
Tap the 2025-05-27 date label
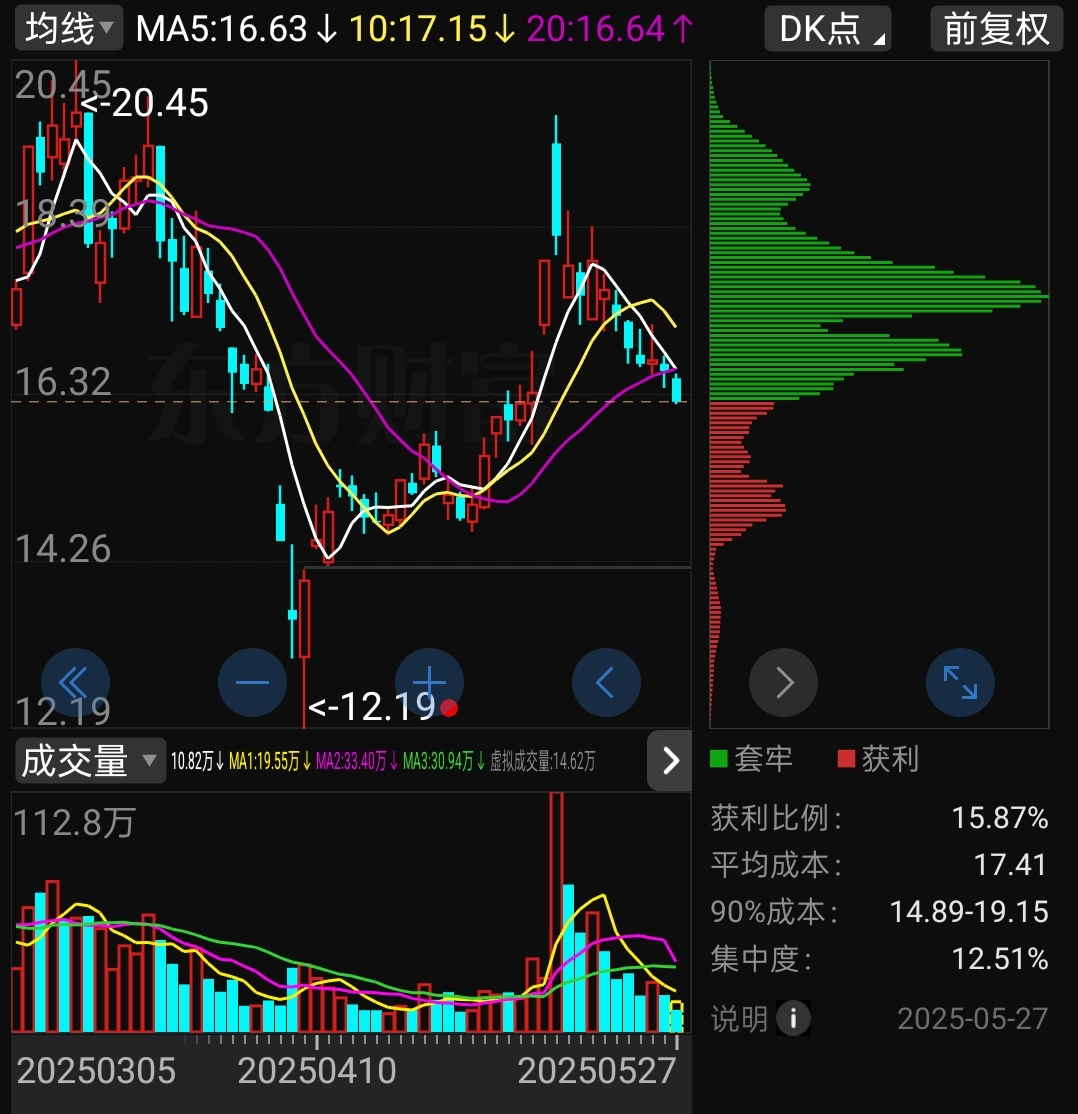pyautogui.click(x=972, y=1019)
